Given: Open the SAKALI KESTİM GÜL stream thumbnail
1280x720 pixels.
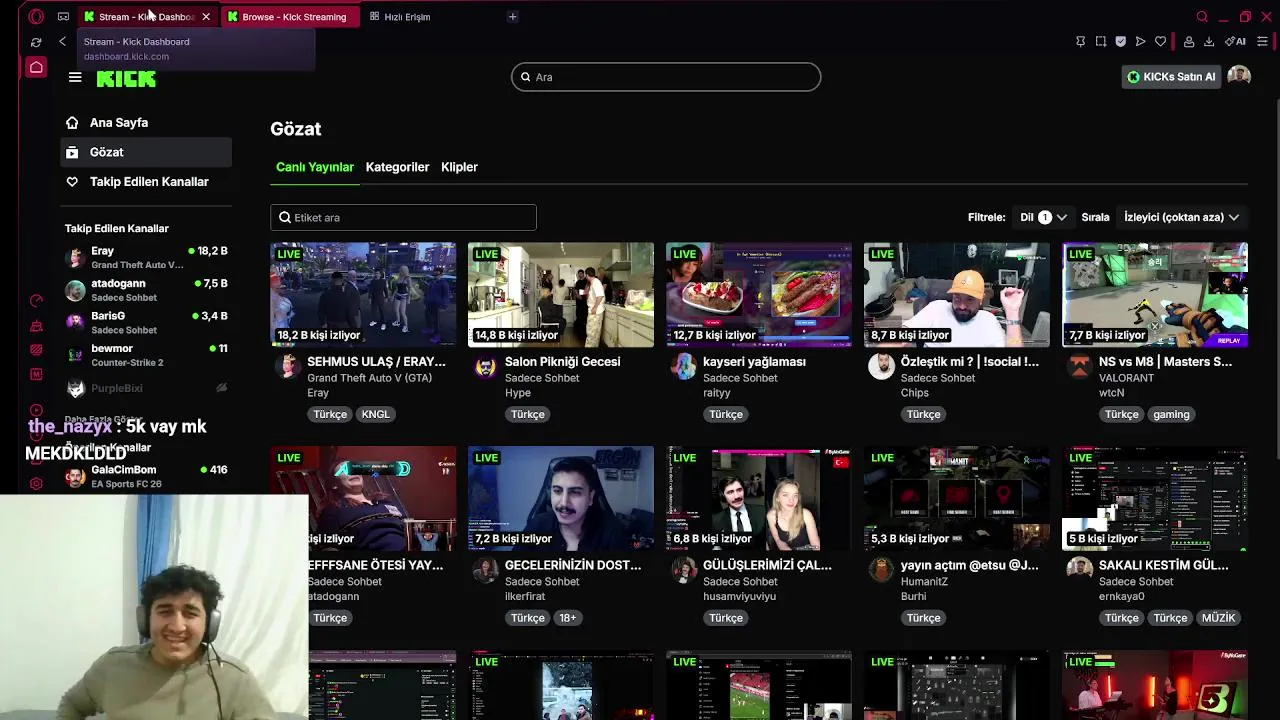Looking at the screenshot, I should [1155, 498].
